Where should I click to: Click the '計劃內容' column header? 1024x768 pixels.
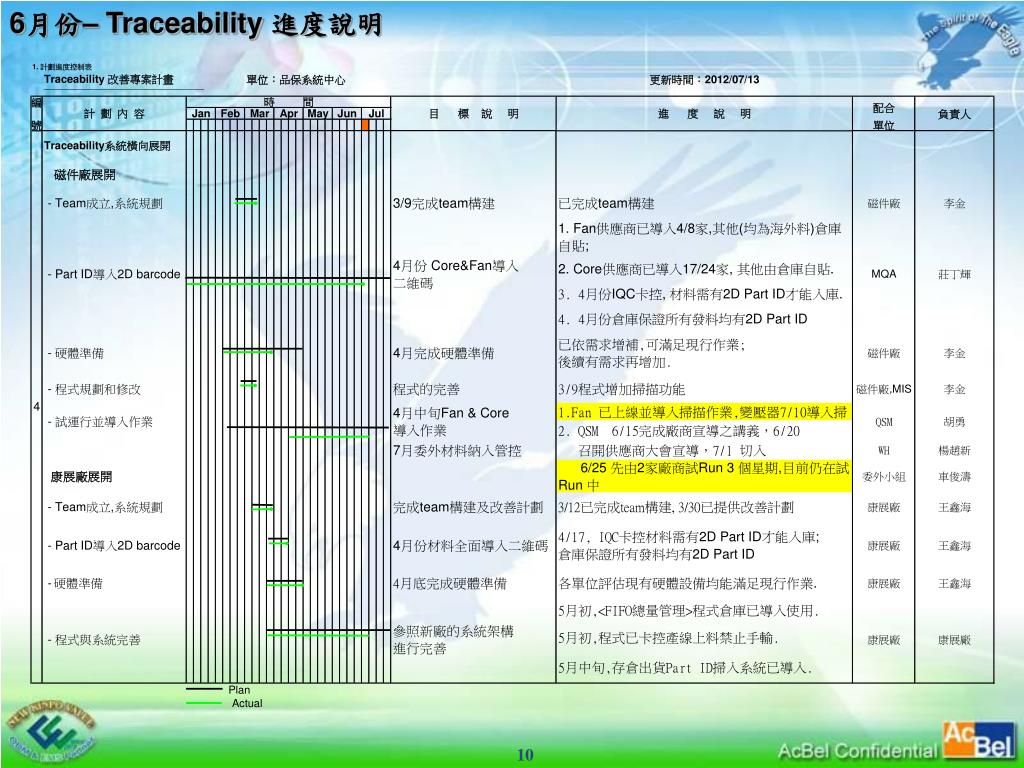[x=114, y=114]
